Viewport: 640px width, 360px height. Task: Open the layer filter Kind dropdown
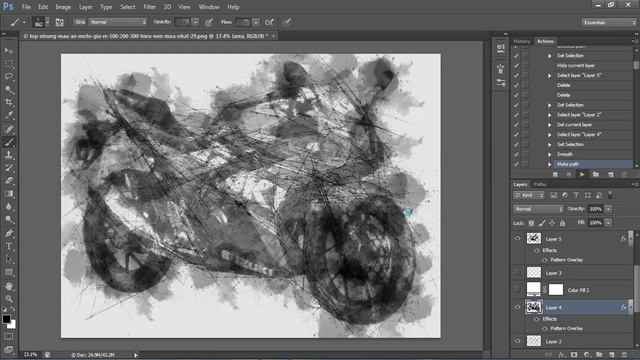tap(529, 196)
